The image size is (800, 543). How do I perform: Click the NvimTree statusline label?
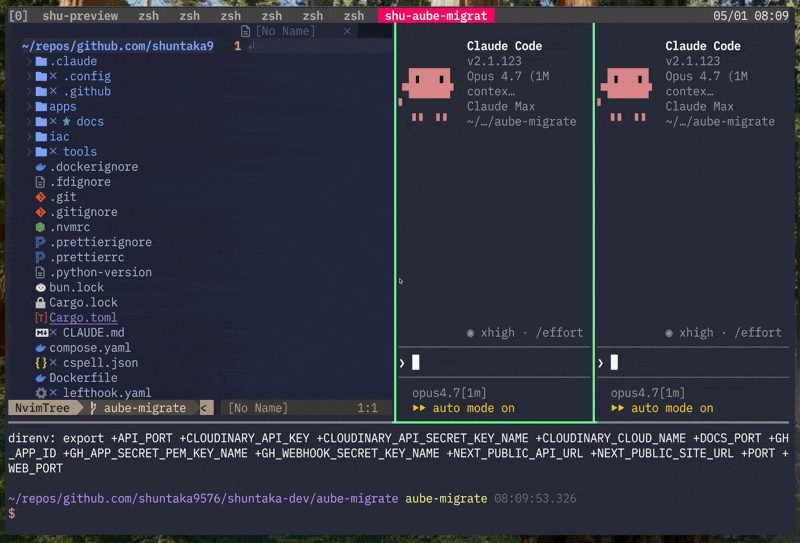point(43,408)
